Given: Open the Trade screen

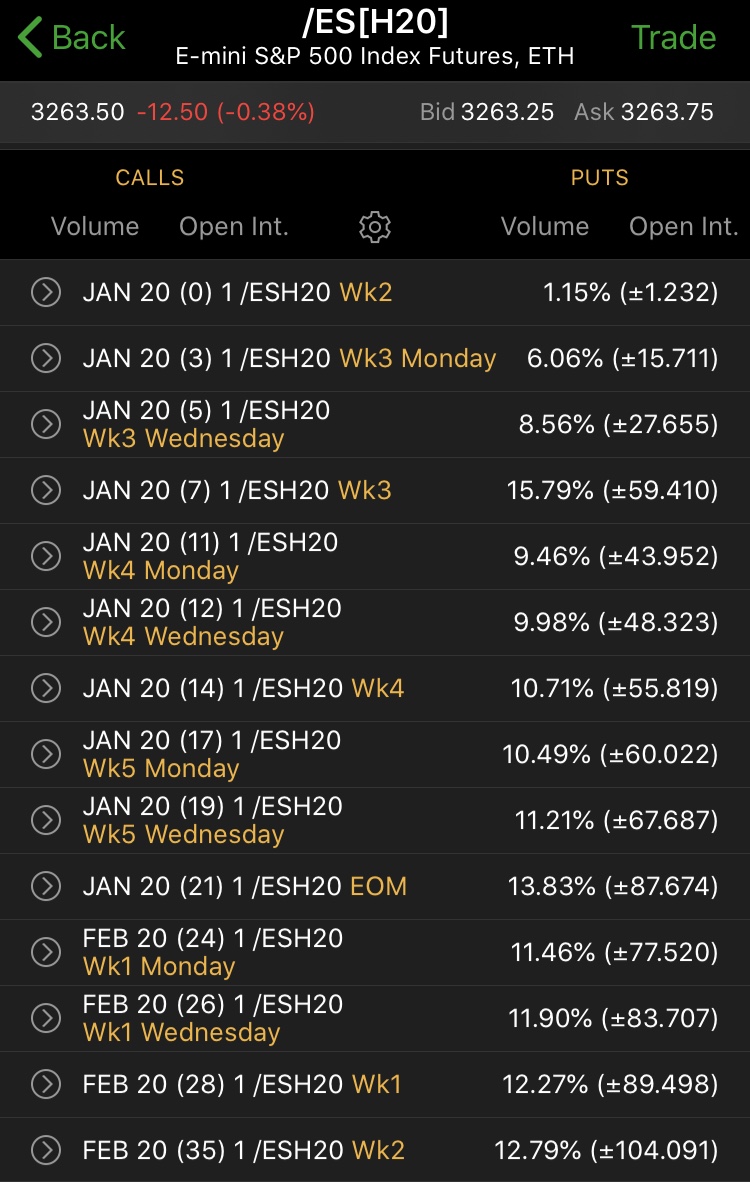Looking at the screenshot, I should click(x=673, y=38).
